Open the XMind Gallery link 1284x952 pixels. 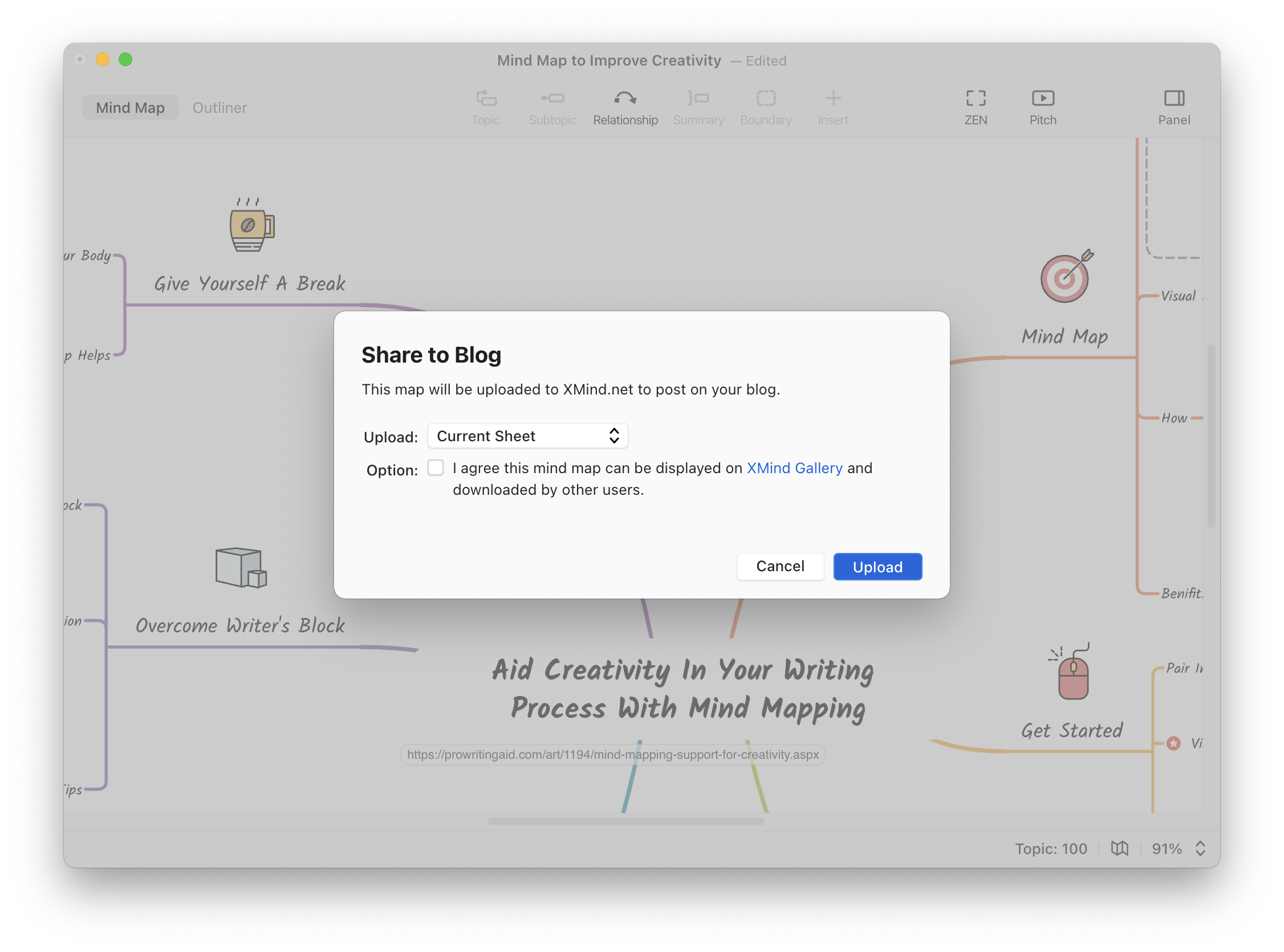click(795, 468)
